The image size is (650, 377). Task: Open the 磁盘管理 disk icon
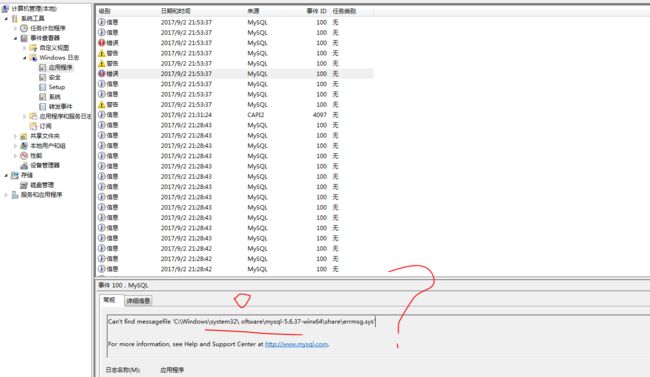pos(24,185)
